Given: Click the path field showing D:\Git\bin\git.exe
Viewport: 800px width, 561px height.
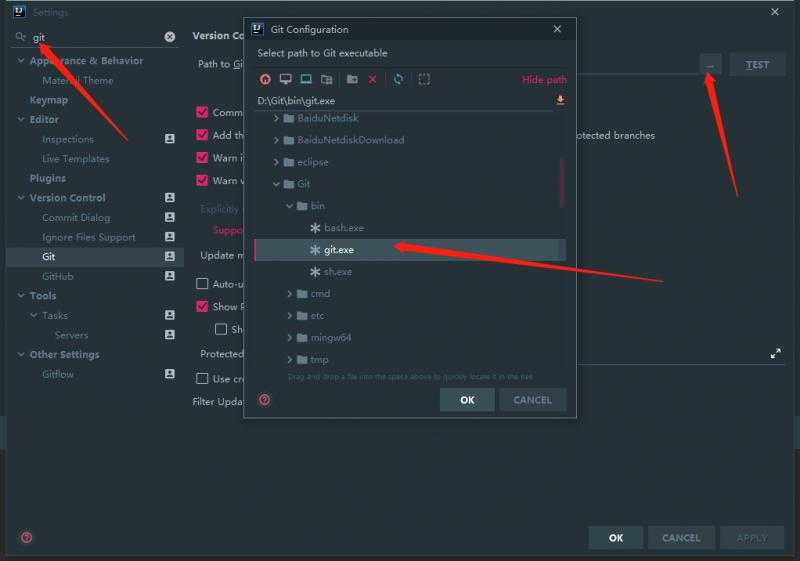Looking at the screenshot, I should pos(404,100).
